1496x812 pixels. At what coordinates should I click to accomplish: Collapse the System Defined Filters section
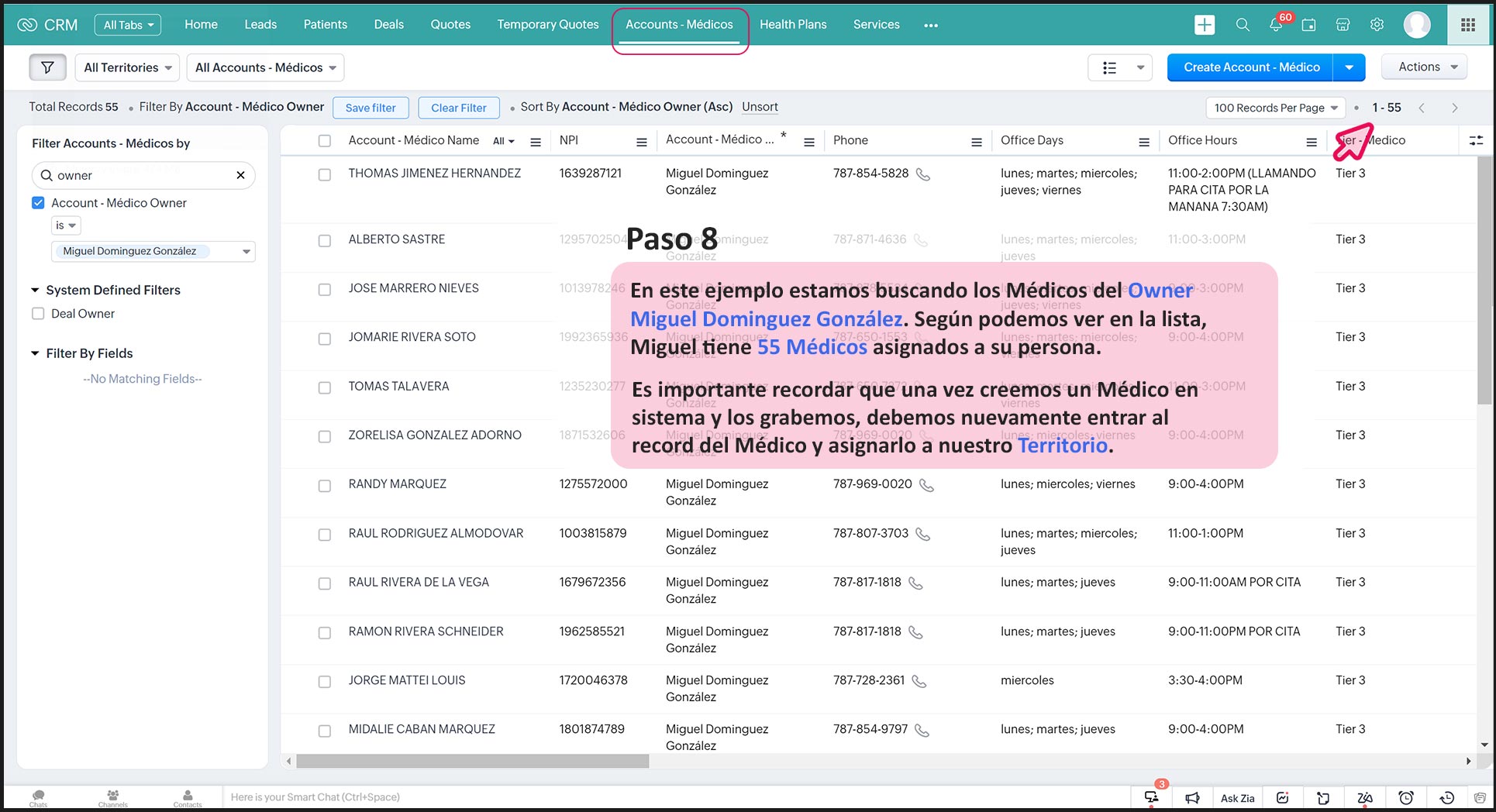tap(35, 290)
